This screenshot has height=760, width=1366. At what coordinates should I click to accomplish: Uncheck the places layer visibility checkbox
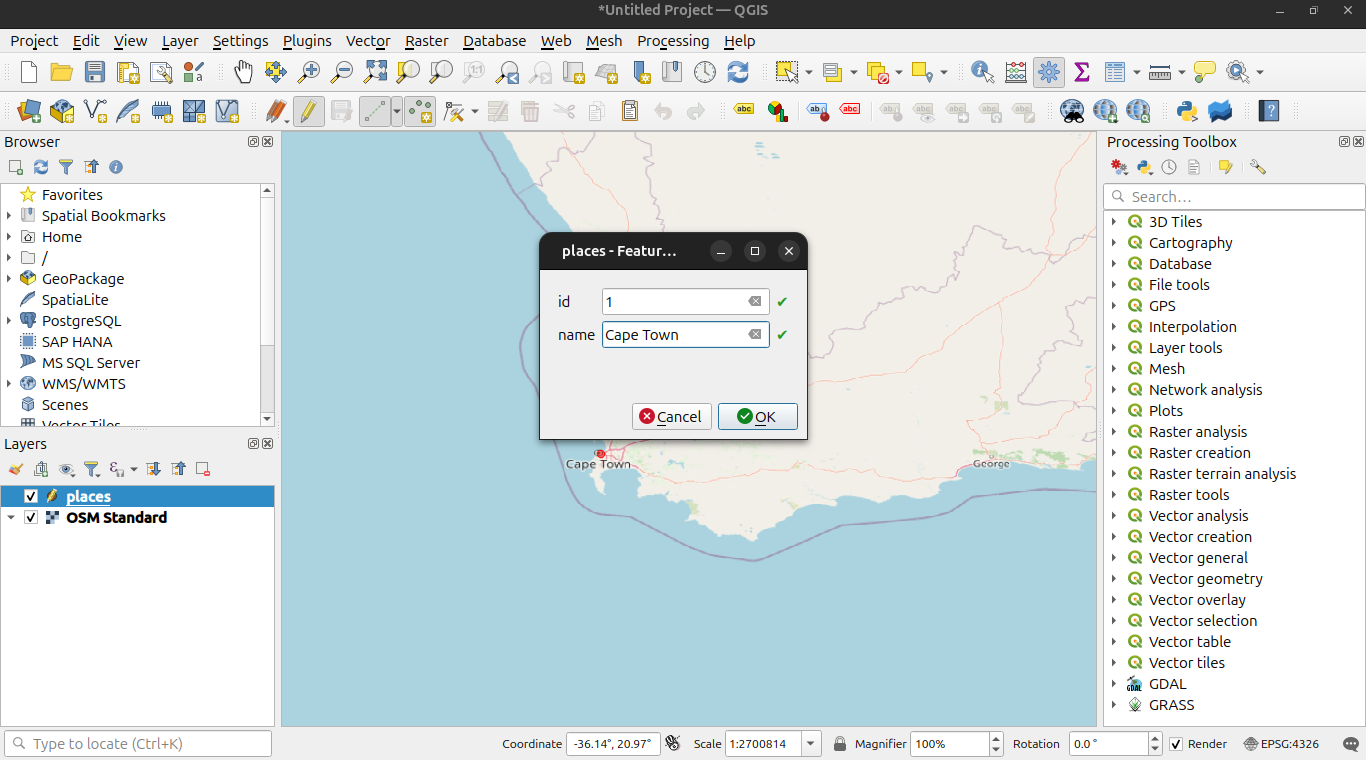(31, 497)
